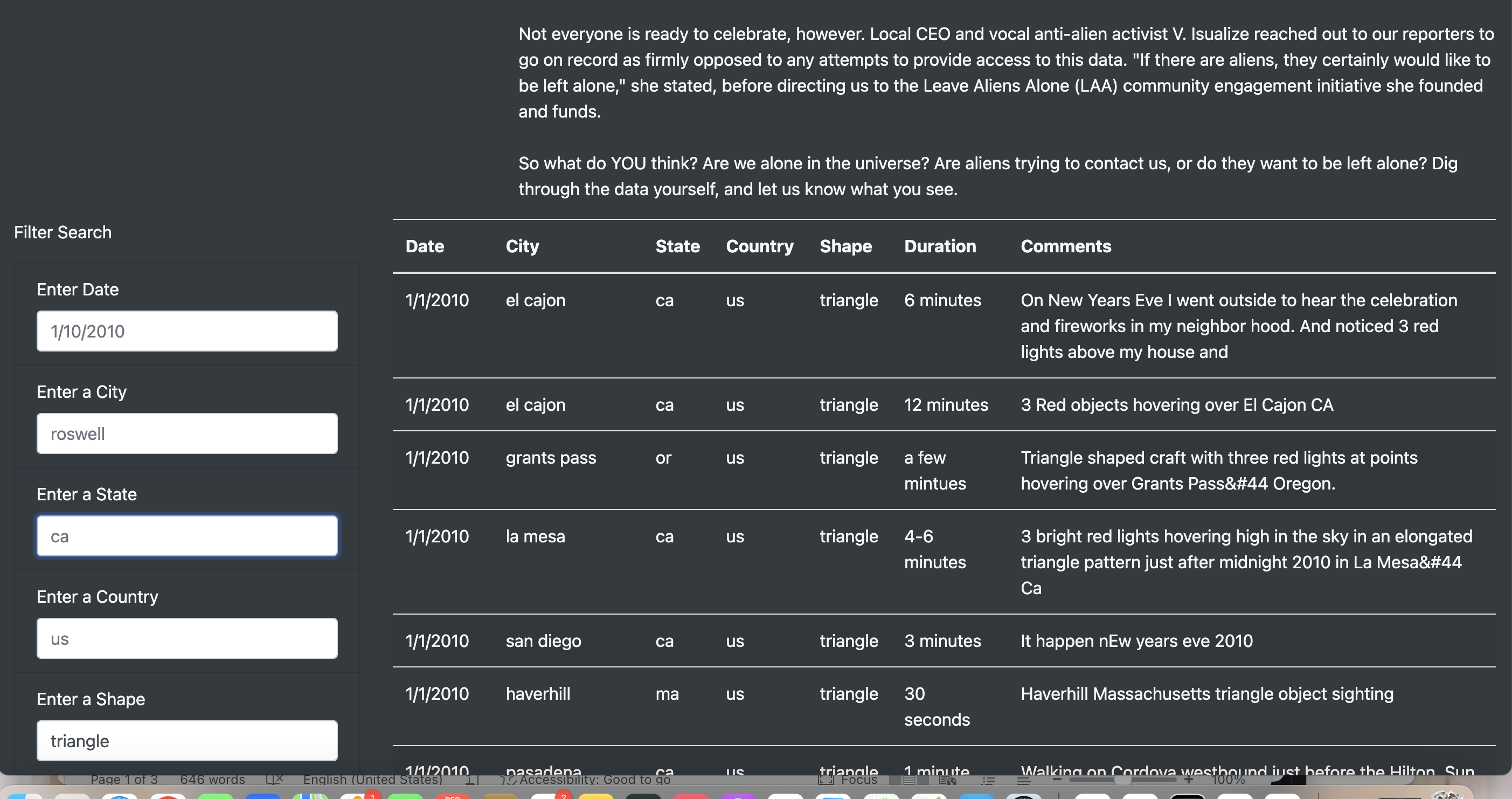1512x799 pixels.
Task: Select the haverhill city cell
Action: (538, 693)
